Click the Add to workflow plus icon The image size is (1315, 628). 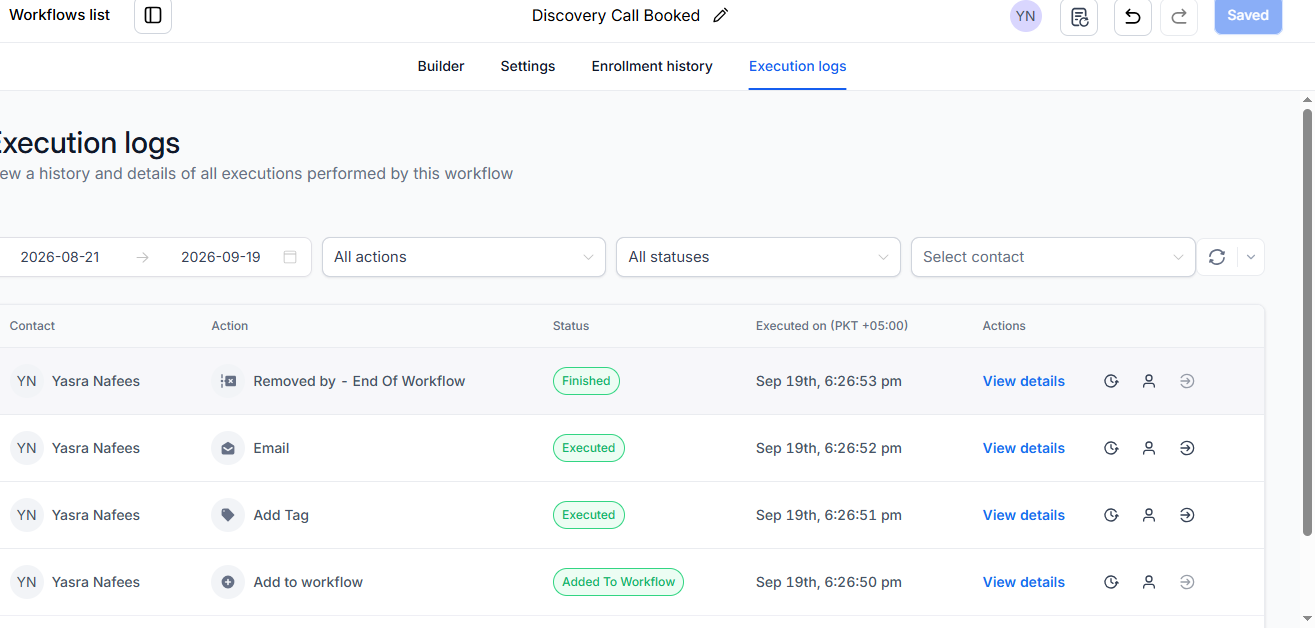click(228, 582)
